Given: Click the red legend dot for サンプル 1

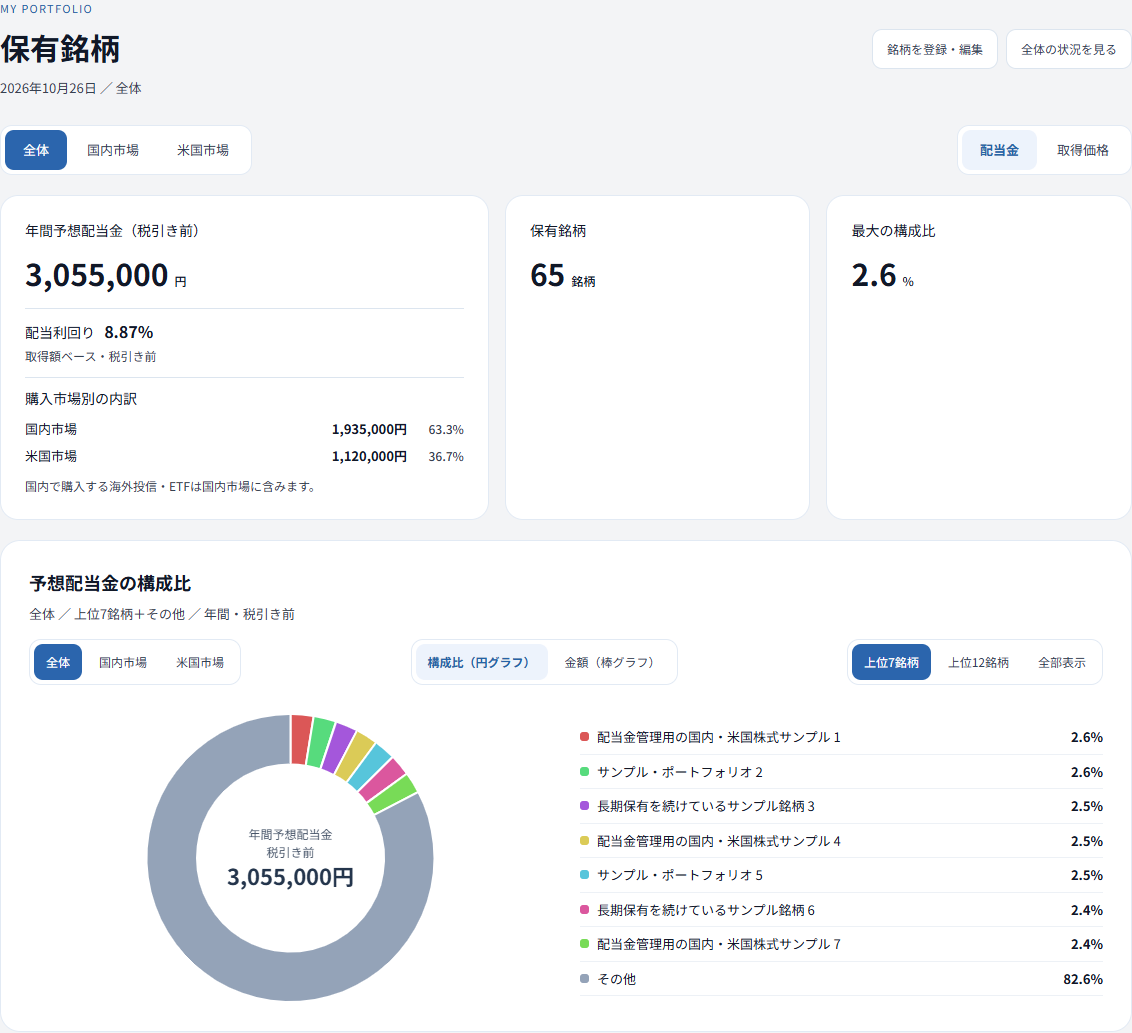Looking at the screenshot, I should click(x=585, y=737).
